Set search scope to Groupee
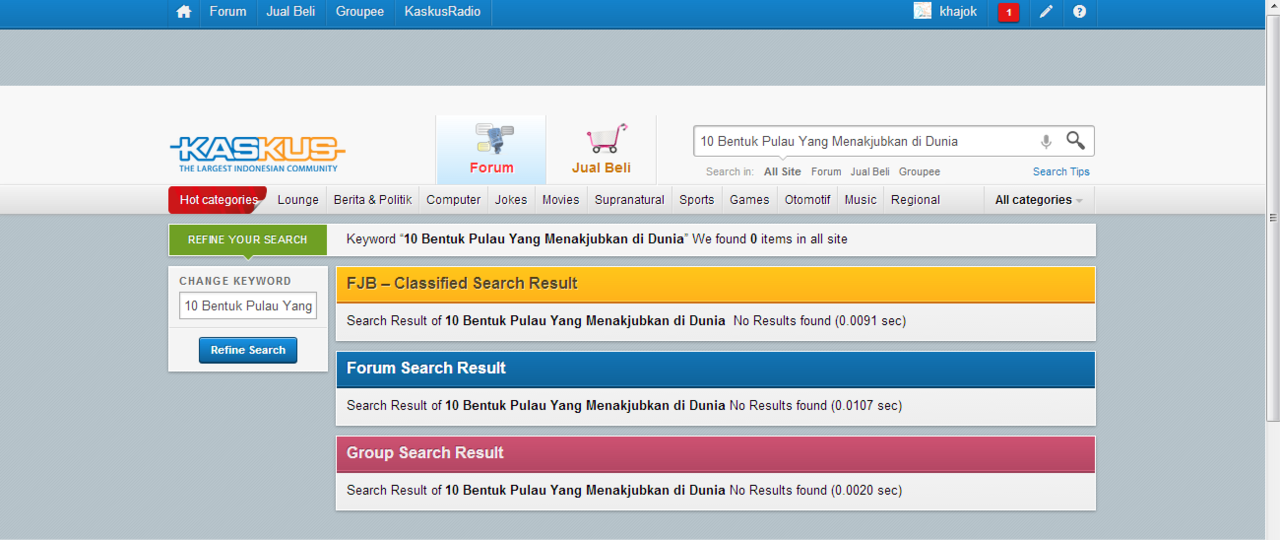The image size is (1280, 540). pyautogui.click(x=919, y=172)
